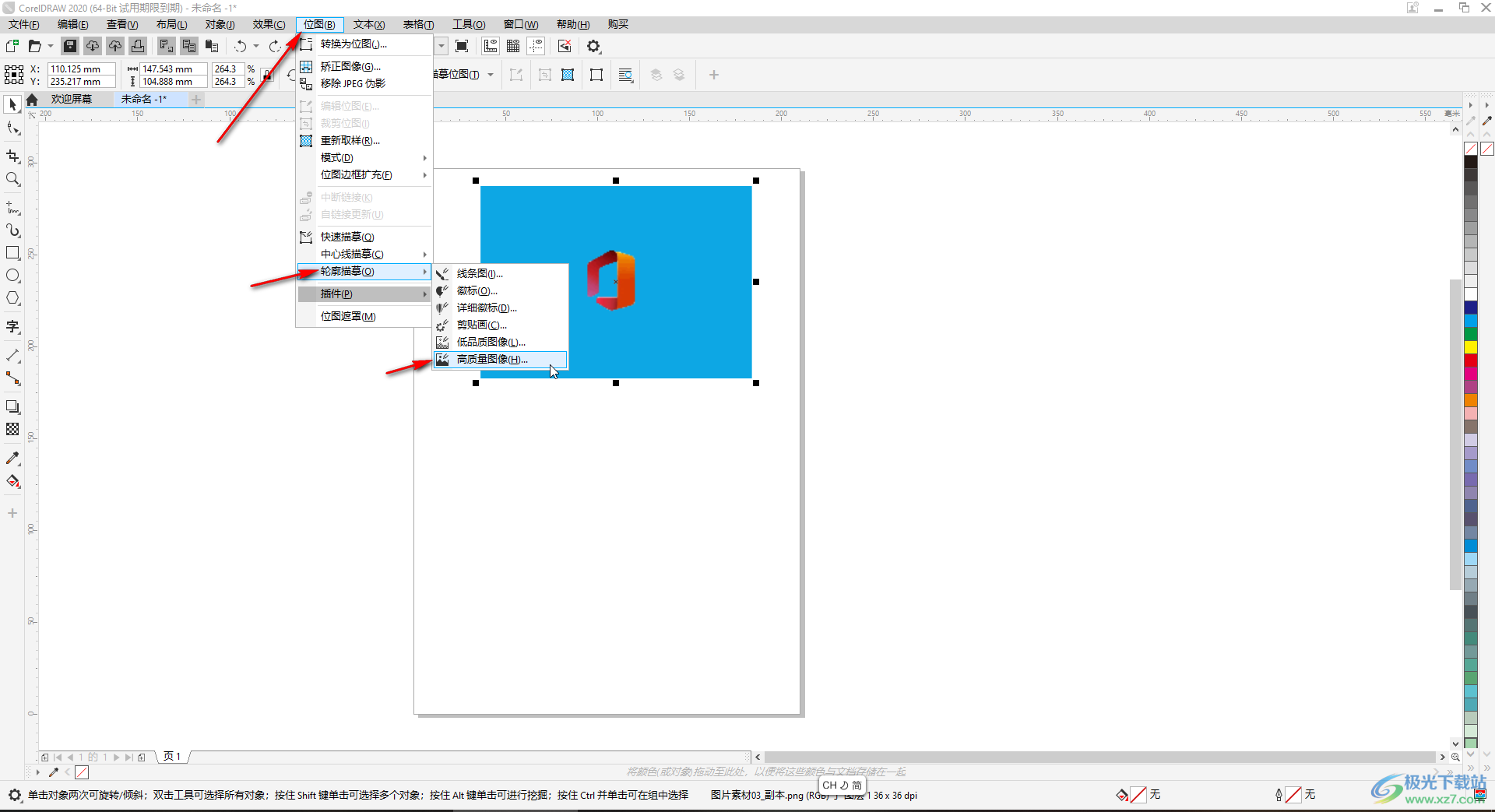Select the Crop tool

pos(12,156)
